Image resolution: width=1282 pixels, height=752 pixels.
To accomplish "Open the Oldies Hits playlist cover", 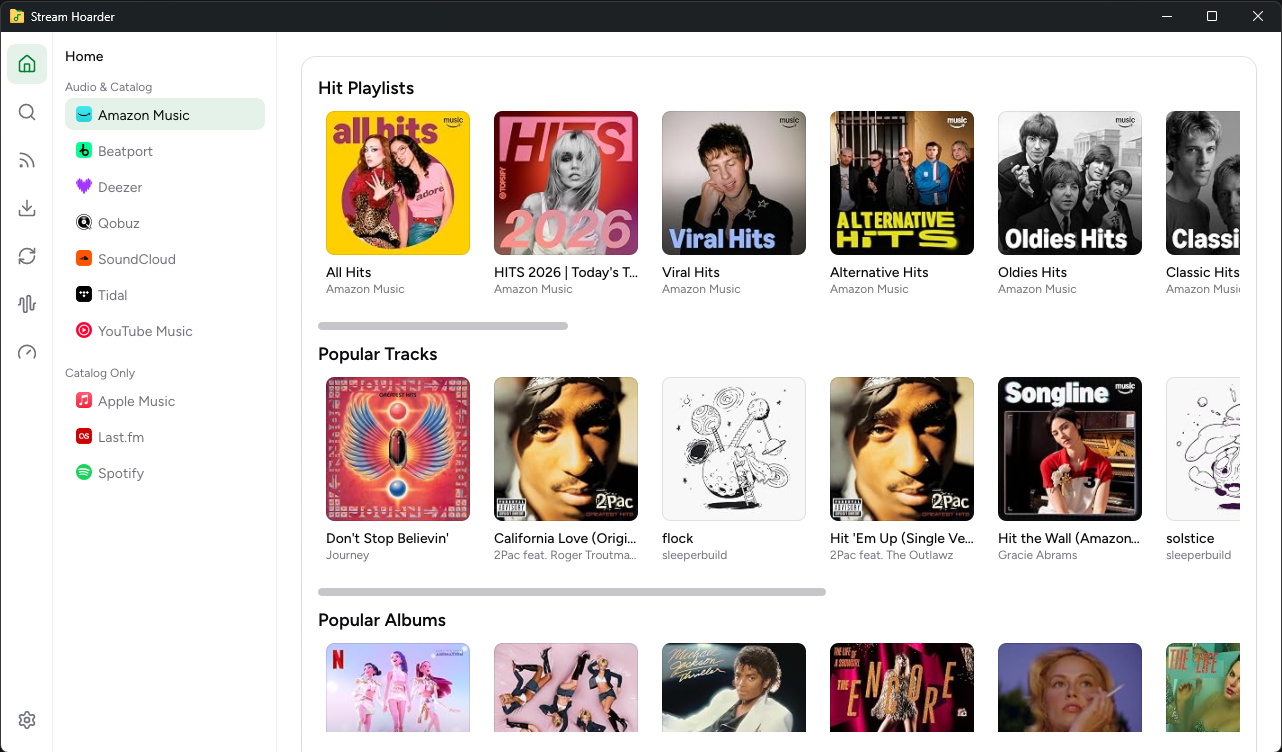I will (x=1070, y=183).
